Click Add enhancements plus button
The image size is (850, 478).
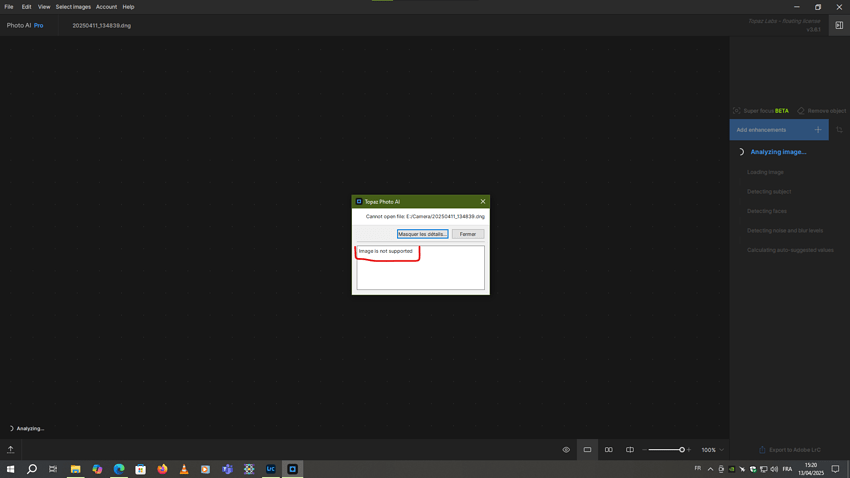click(x=817, y=130)
